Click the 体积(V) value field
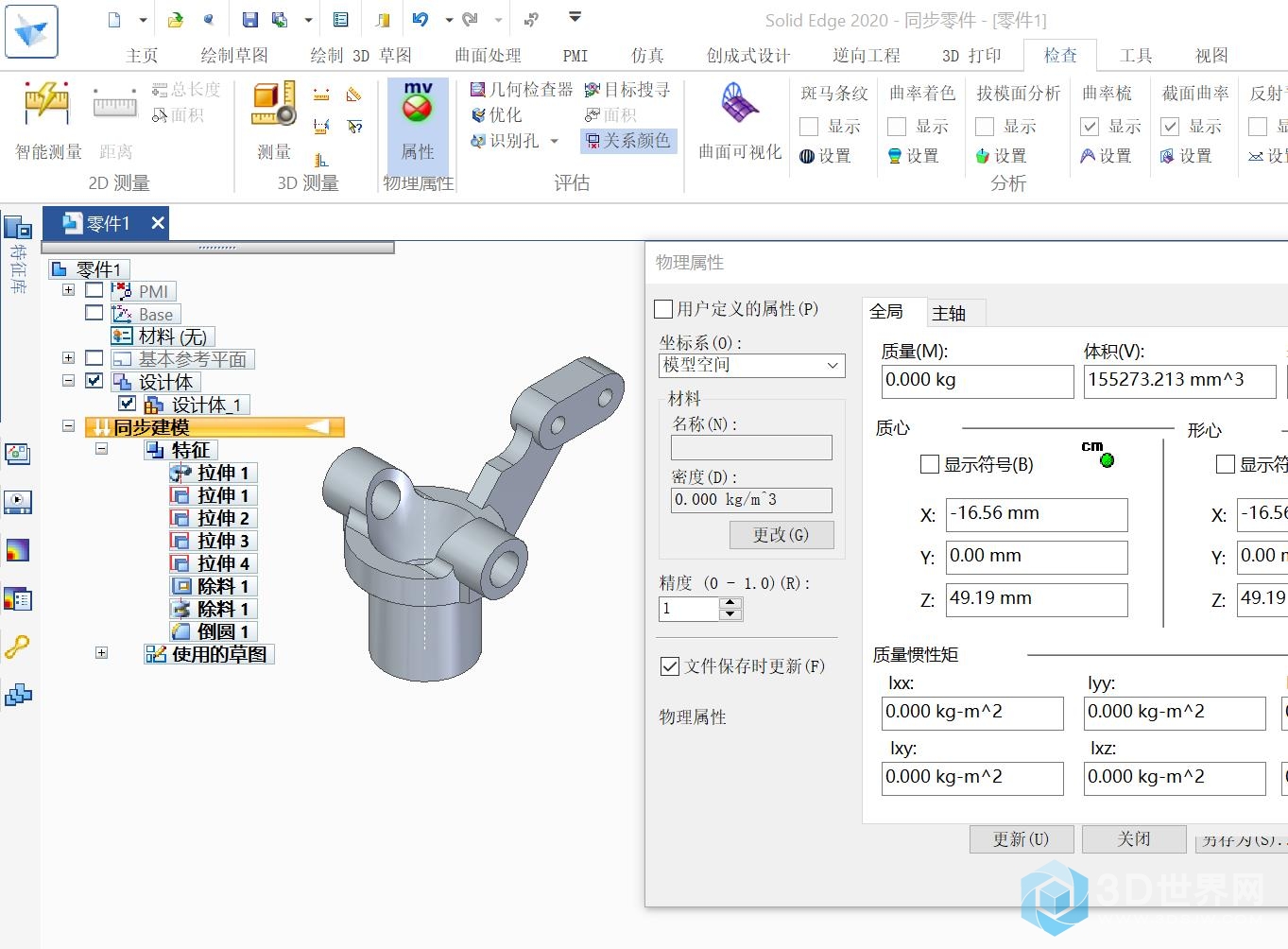The height and width of the screenshot is (949, 1288). (1179, 381)
